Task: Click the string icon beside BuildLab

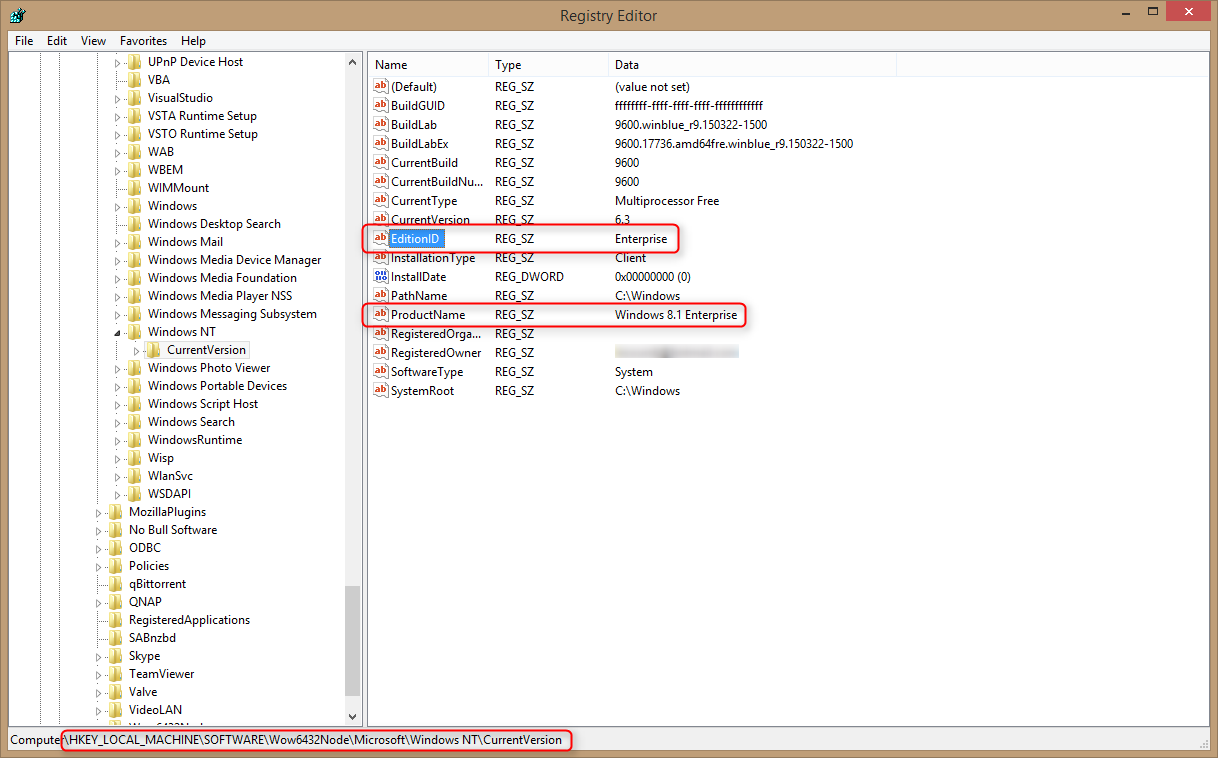Action: coord(380,124)
